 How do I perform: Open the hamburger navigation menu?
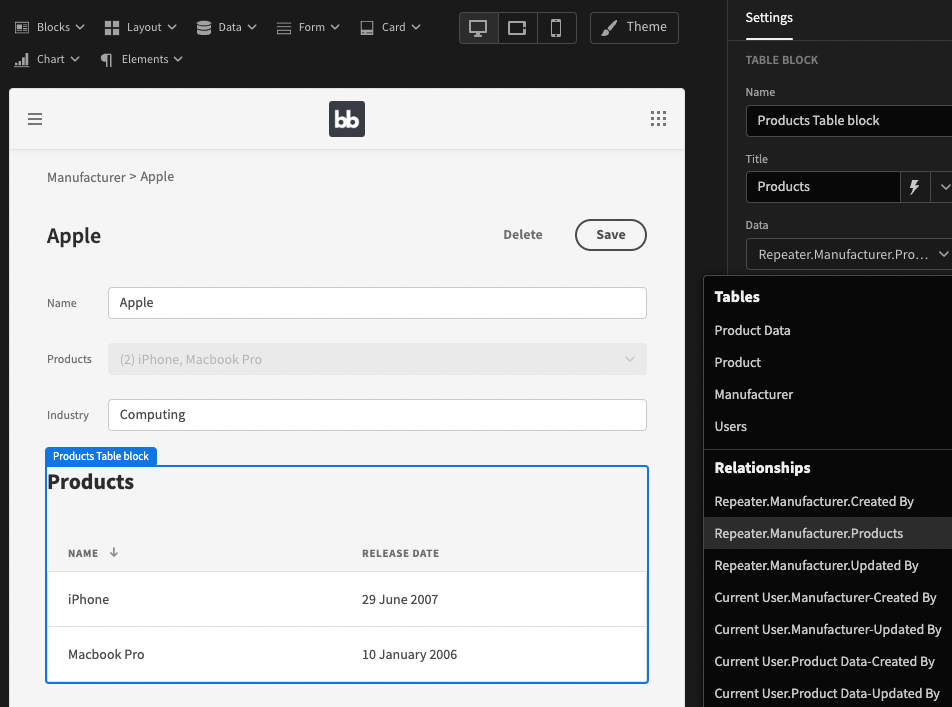pos(35,119)
